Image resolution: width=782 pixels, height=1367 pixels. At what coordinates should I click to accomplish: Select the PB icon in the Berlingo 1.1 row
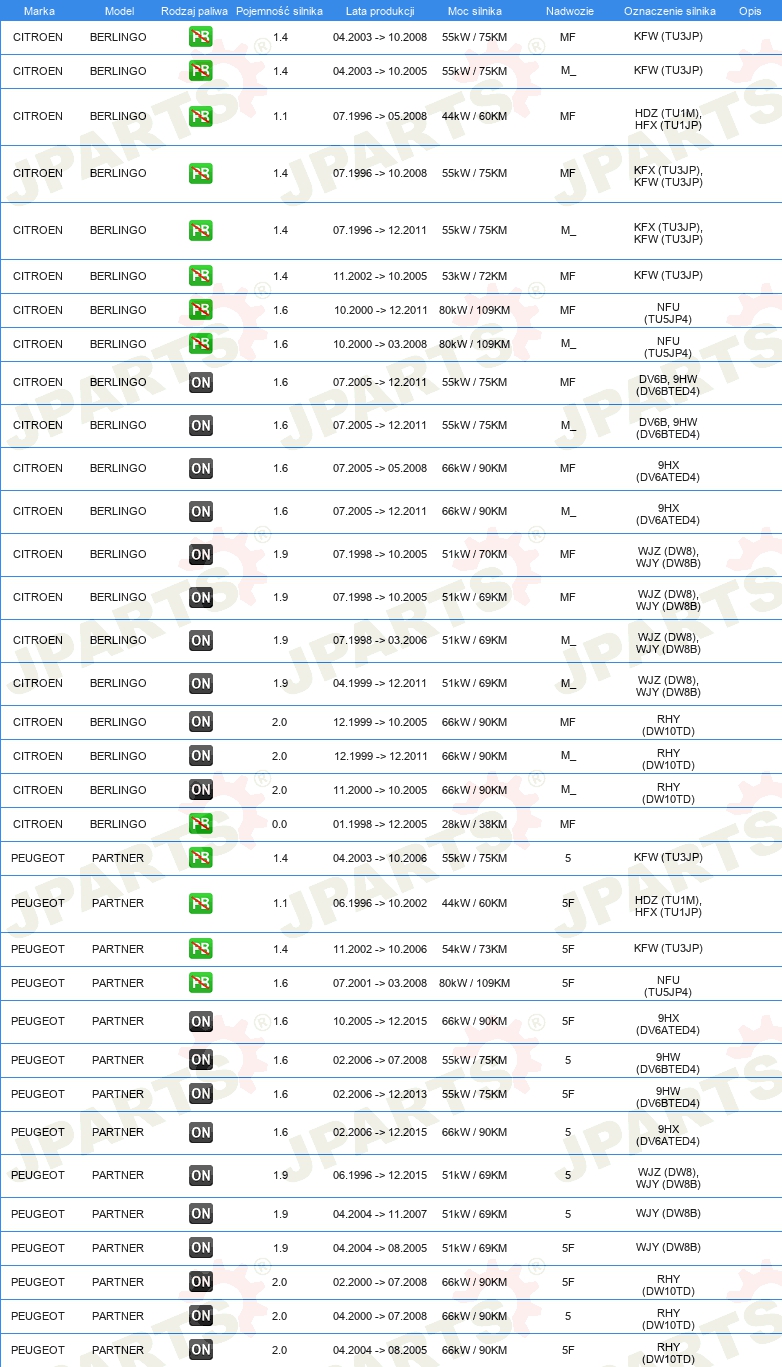201,116
